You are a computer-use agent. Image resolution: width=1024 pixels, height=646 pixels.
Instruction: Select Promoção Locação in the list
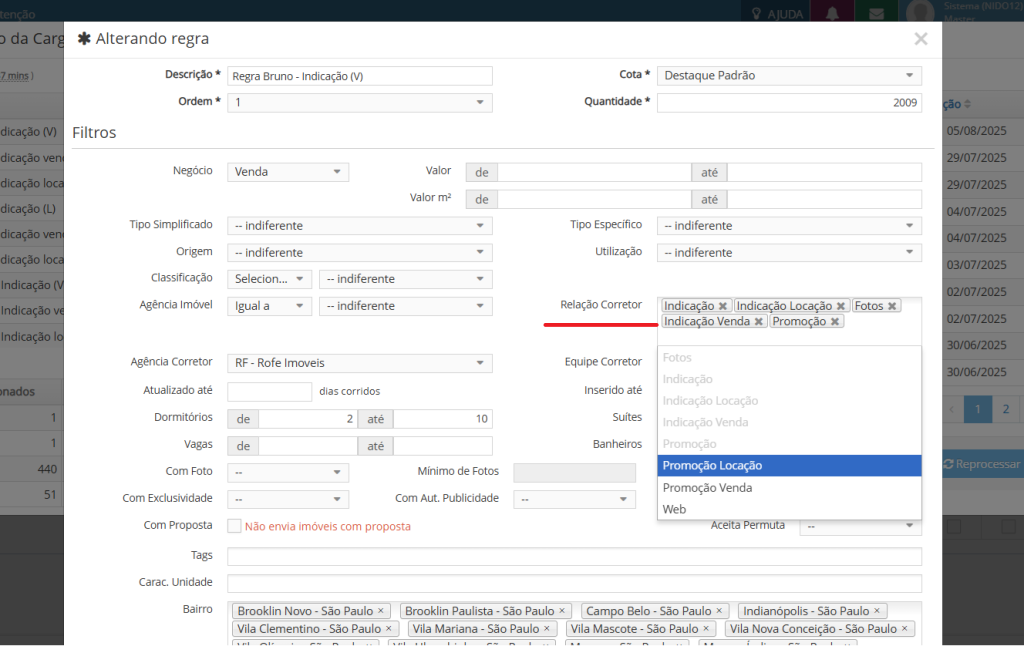(x=789, y=466)
